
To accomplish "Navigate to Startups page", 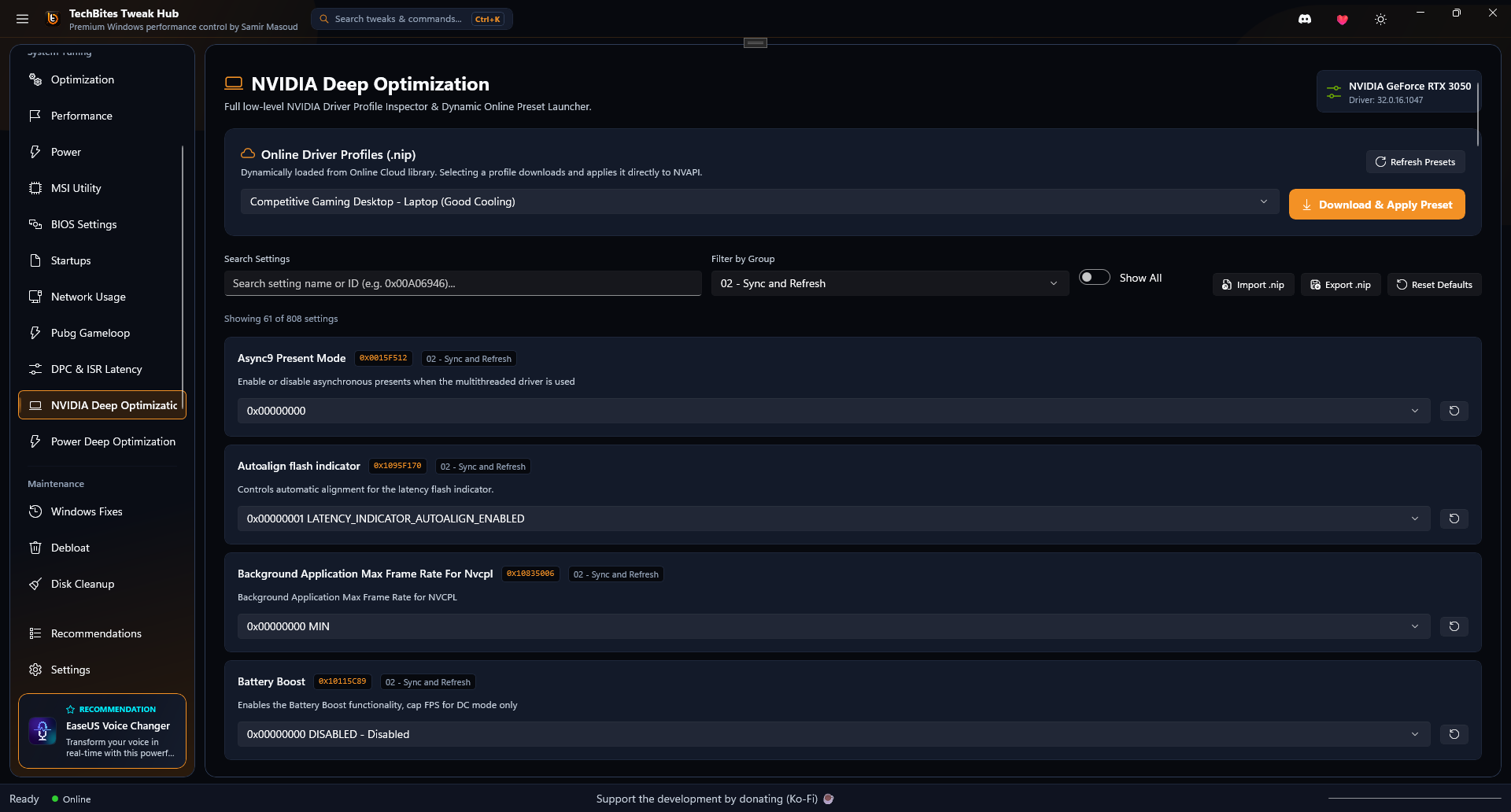I will coord(102,260).
